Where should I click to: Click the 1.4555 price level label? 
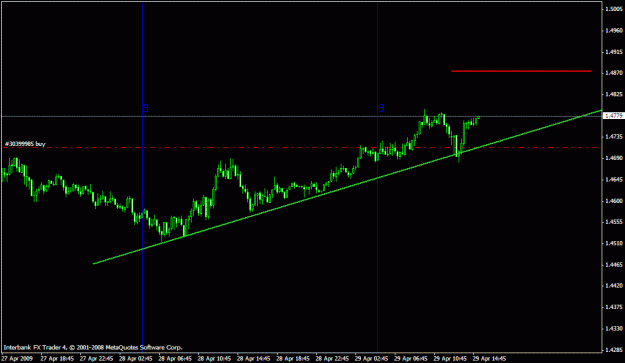click(613, 222)
